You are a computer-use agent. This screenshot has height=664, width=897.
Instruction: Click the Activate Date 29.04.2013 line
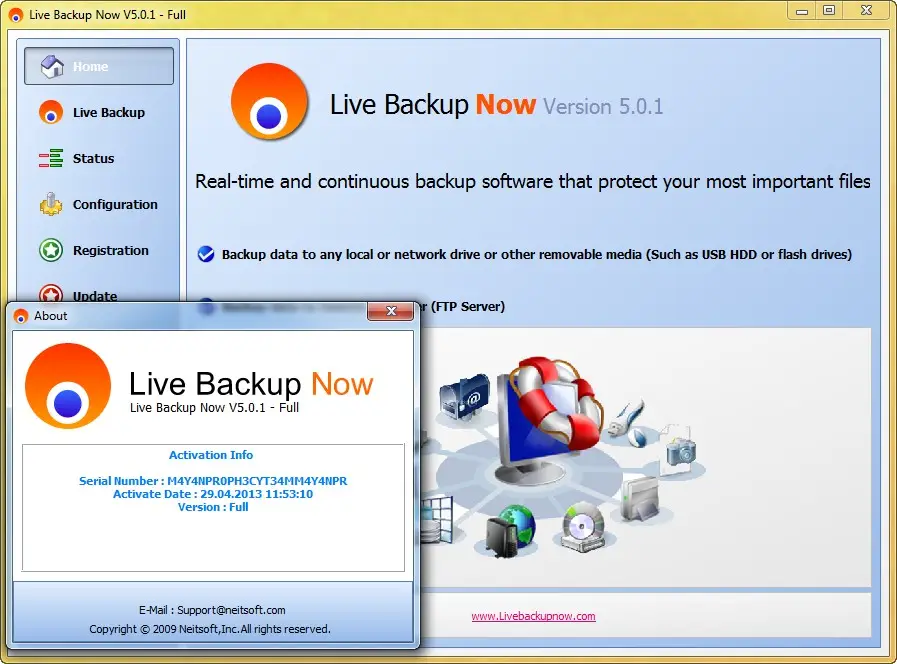213,494
